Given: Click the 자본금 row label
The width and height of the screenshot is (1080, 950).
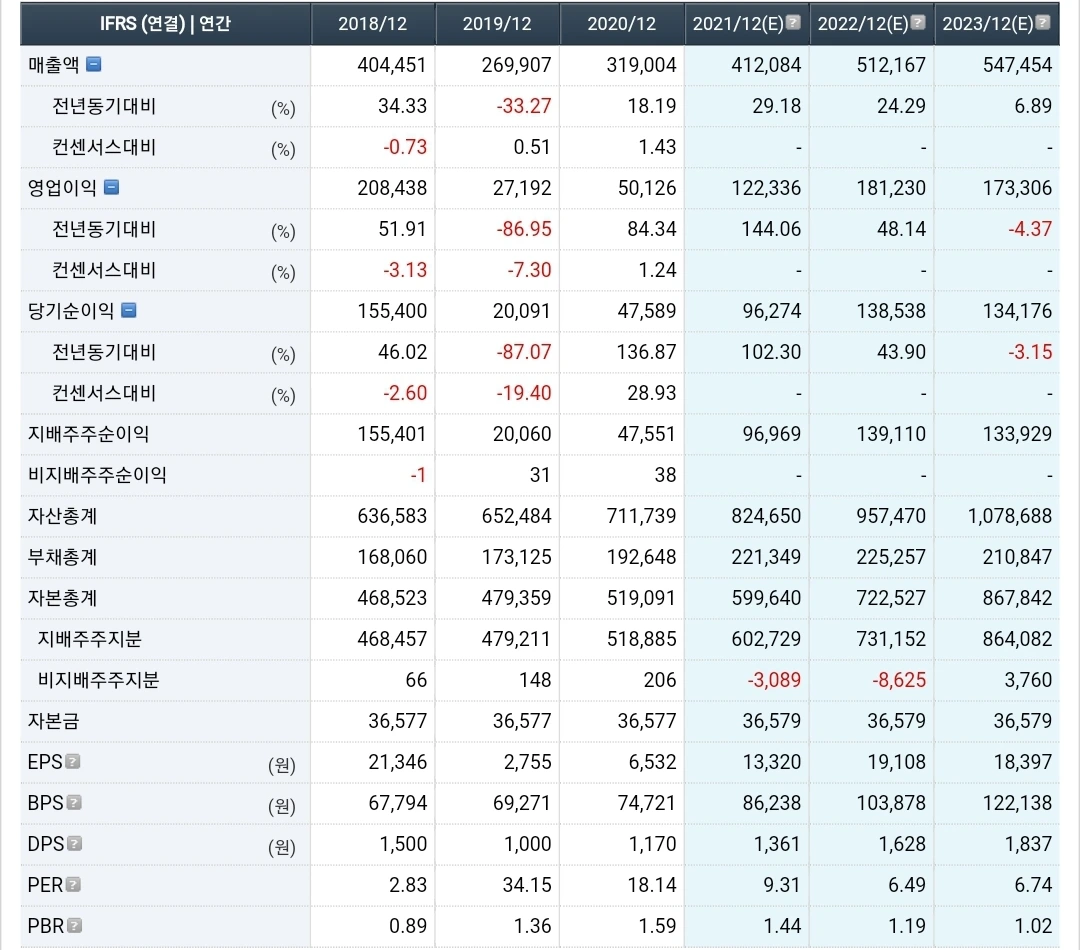Looking at the screenshot, I should (54, 721).
